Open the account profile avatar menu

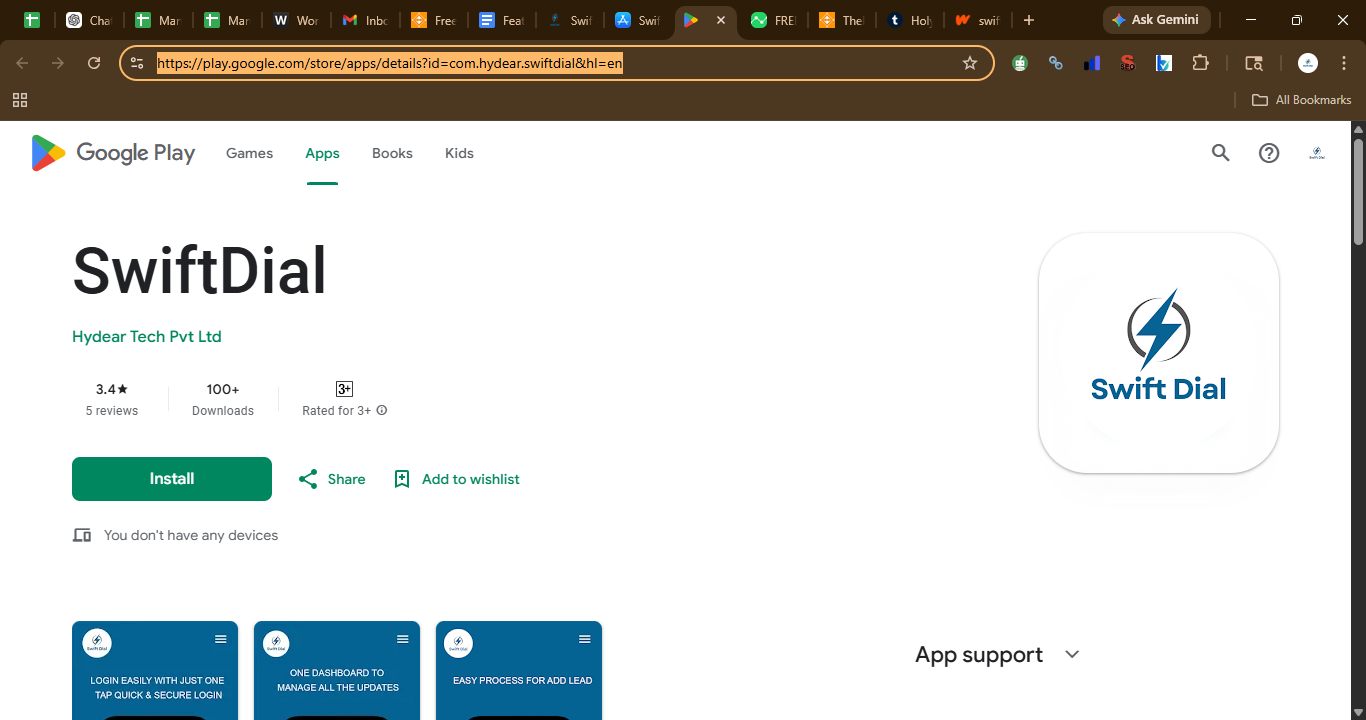pos(1317,153)
